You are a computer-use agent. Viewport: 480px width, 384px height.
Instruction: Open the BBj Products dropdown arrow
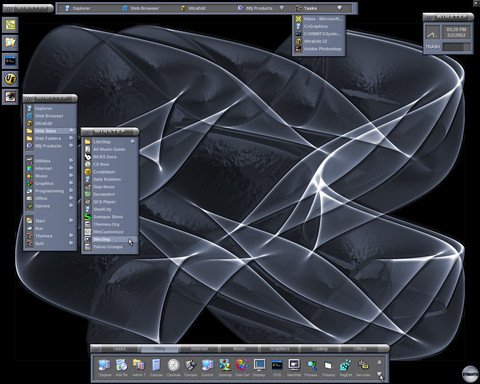pyautogui.click(x=282, y=8)
